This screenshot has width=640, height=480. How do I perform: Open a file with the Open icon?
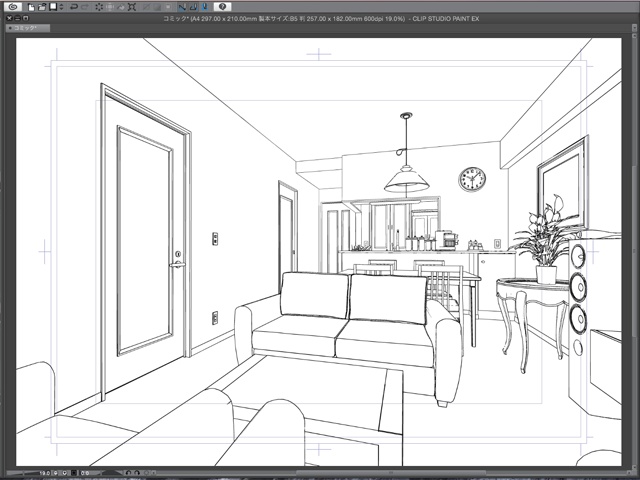[x=42, y=7]
